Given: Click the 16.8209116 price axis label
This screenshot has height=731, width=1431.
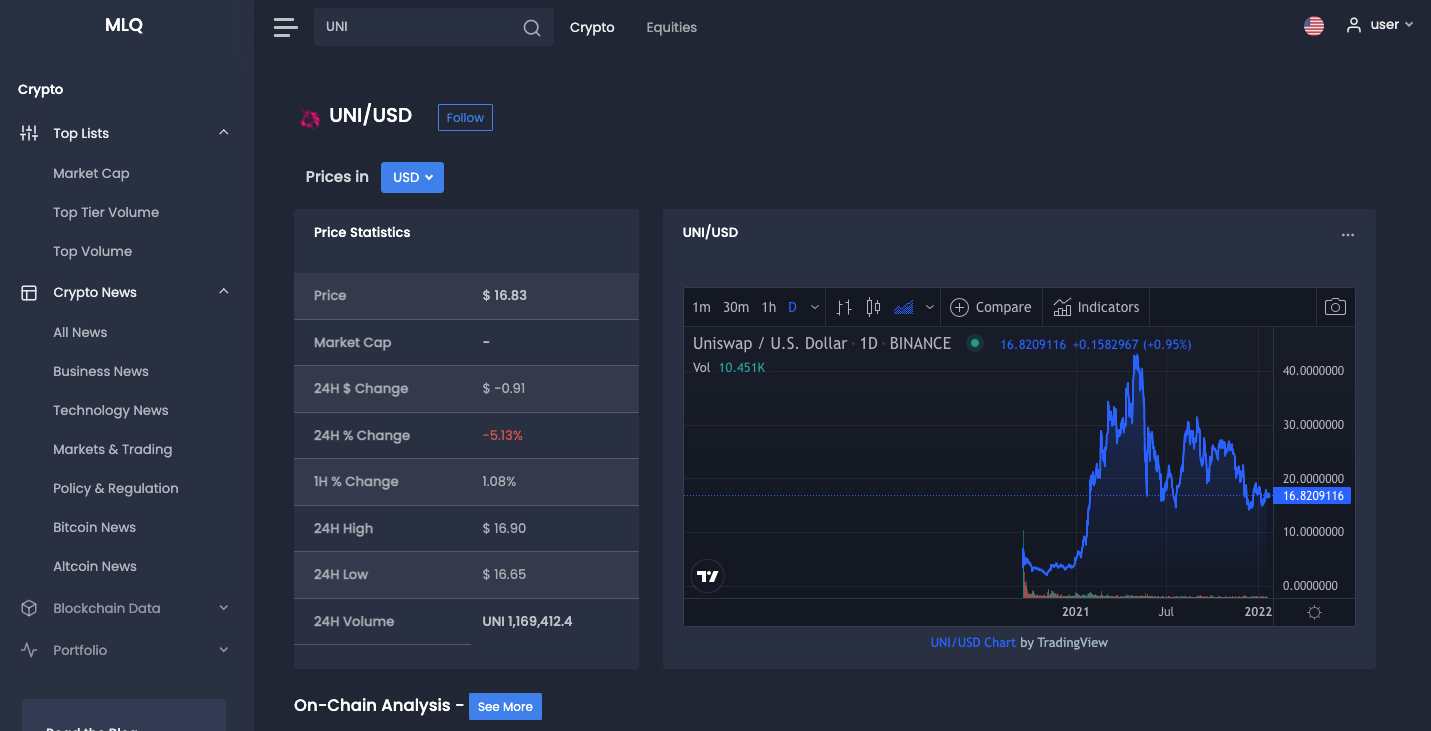Looking at the screenshot, I should pyautogui.click(x=1312, y=496).
